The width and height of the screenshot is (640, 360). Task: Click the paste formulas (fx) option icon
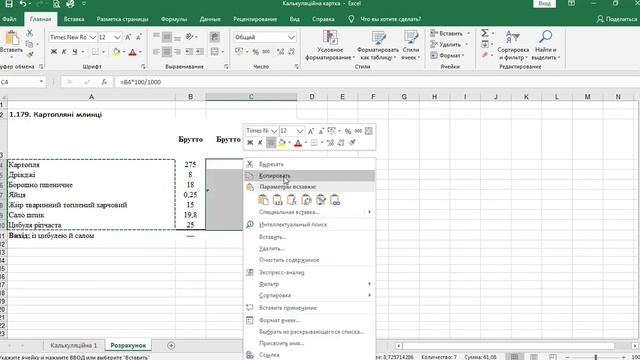pyautogui.click(x=291, y=200)
